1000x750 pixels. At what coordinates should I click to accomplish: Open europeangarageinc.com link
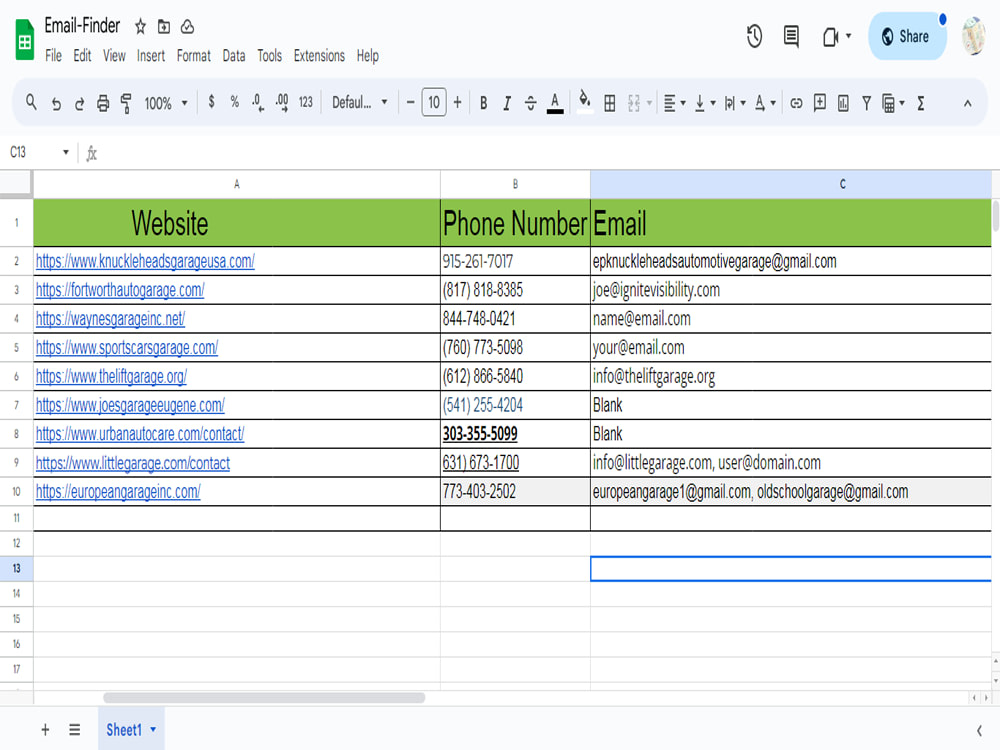pyautogui.click(x=118, y=492)
